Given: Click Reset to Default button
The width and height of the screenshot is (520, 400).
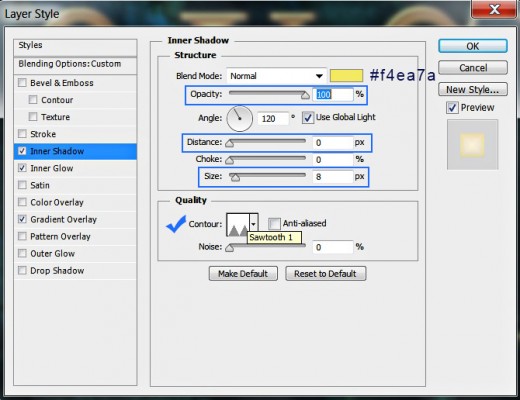Looking at the screenshot, I should click(x=325, y=274).
